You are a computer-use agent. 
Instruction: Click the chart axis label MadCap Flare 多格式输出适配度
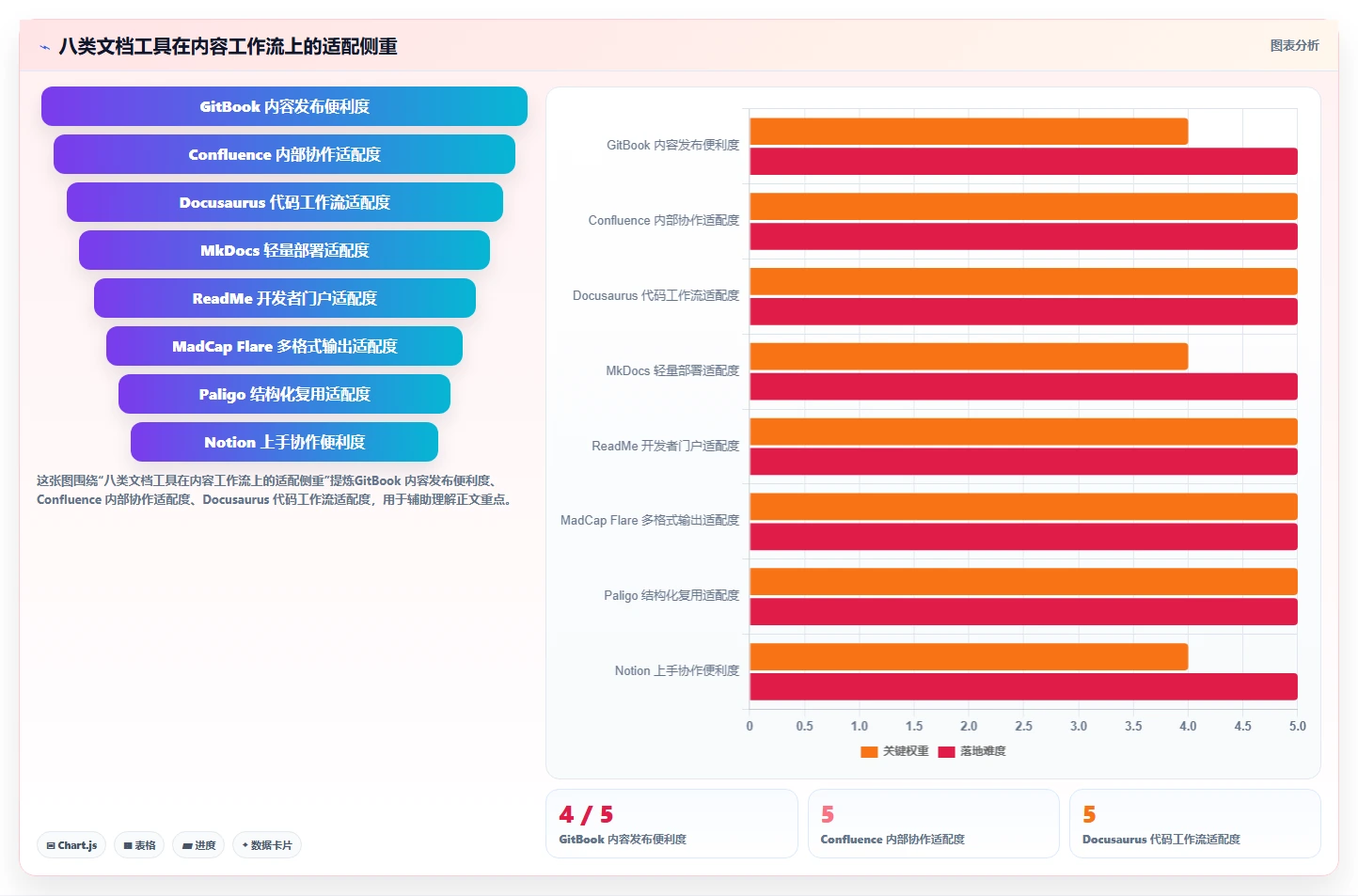tap(650, 521)
